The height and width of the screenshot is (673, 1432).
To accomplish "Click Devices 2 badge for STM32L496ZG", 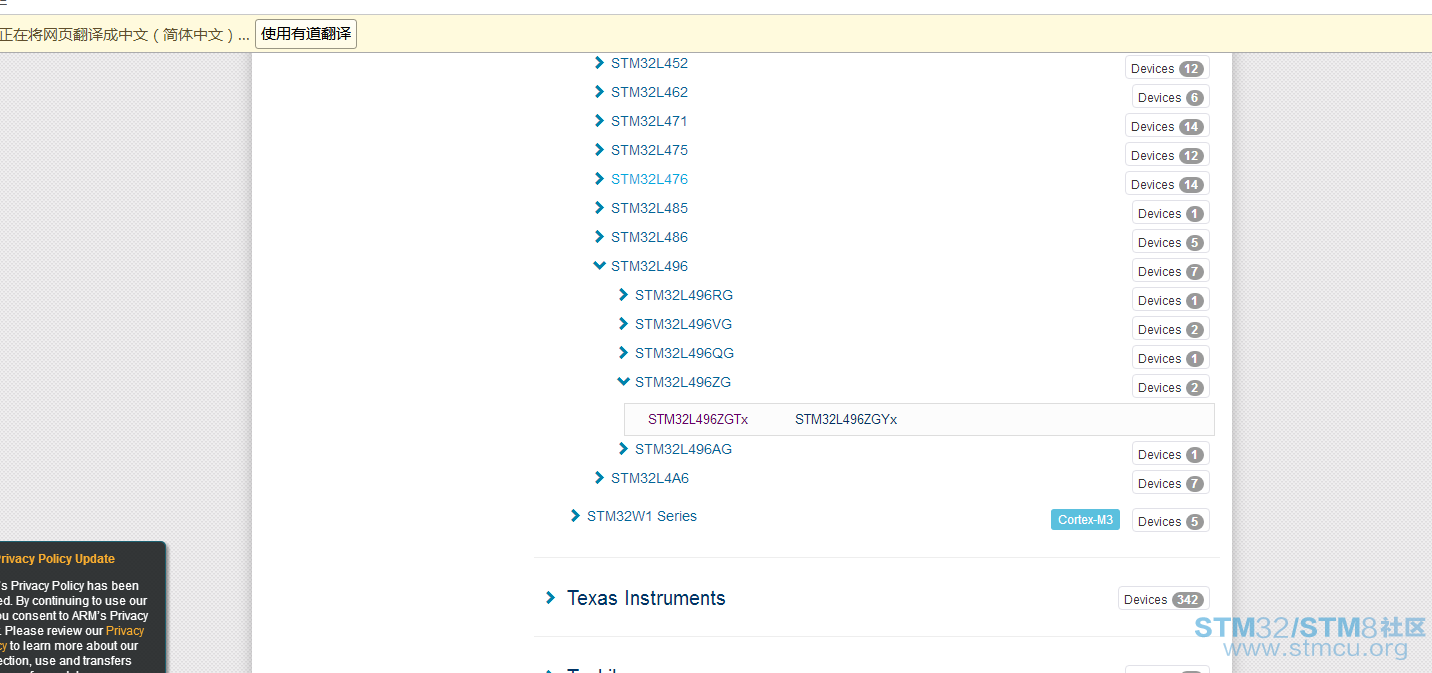I will (1171, 387).
